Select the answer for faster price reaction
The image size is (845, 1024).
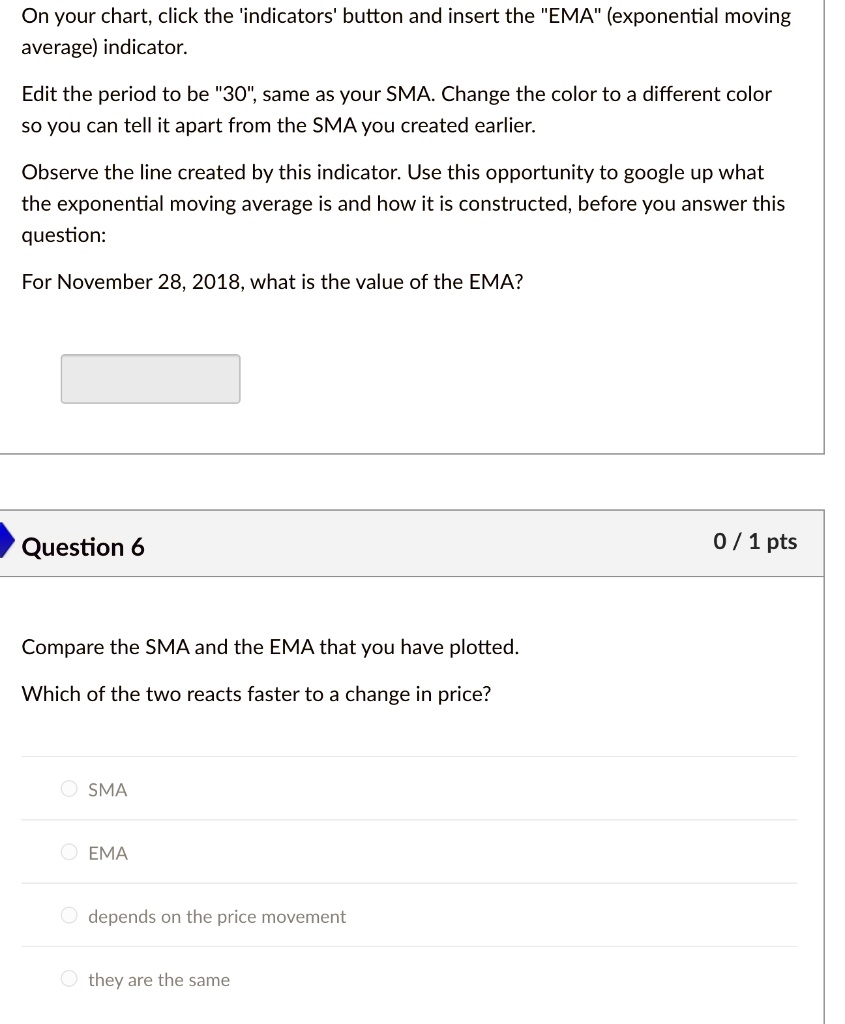69,852
